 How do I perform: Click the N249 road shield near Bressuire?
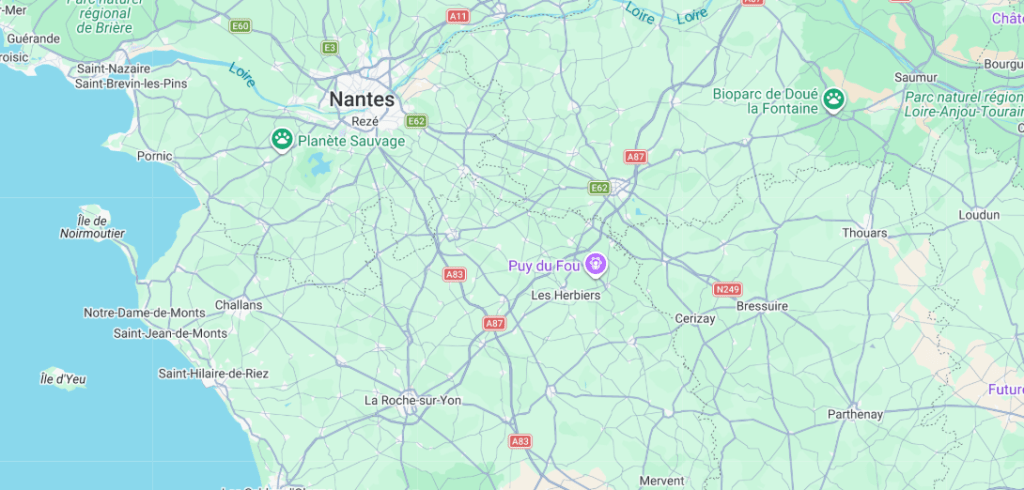[727, 289]
